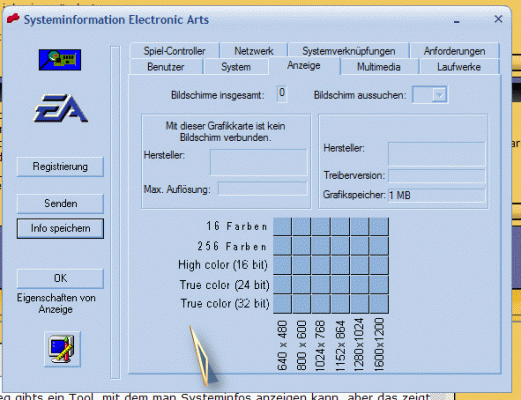The image size is (521, 400).
Task: Click the right panel Hersteller field
Action: [x=437, y=154]
